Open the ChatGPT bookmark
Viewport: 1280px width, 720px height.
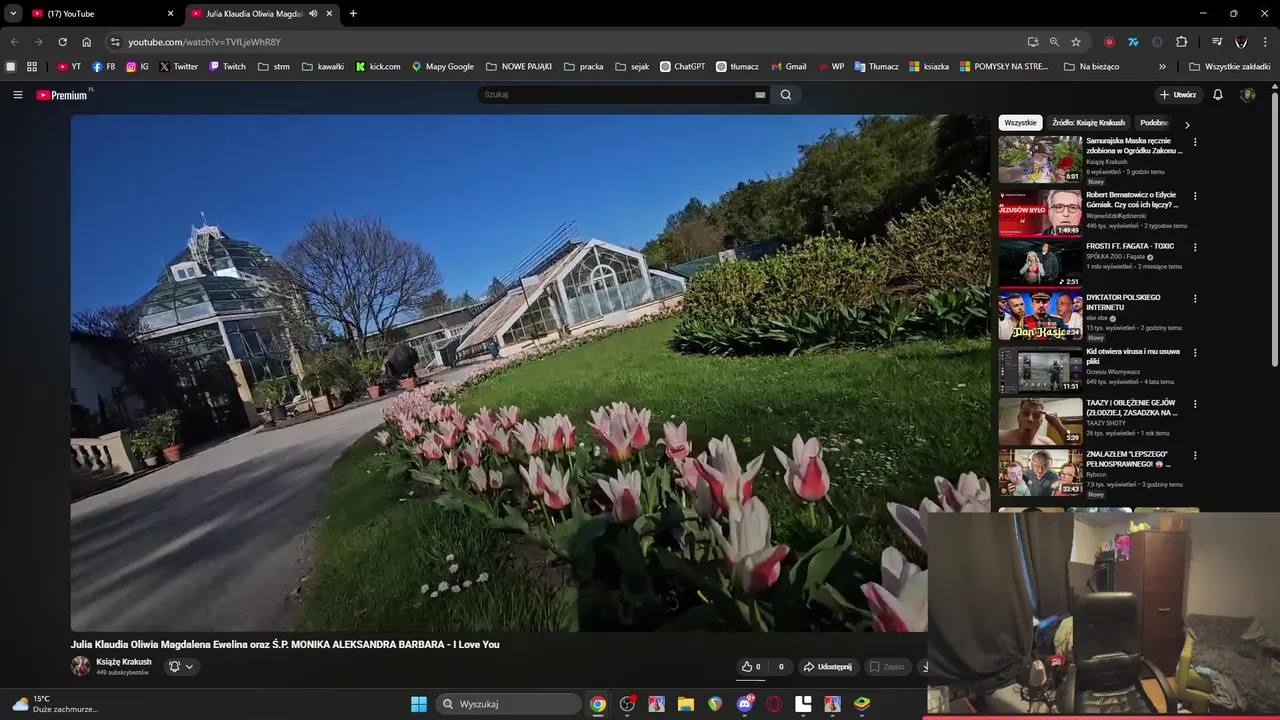pos(682,67)
